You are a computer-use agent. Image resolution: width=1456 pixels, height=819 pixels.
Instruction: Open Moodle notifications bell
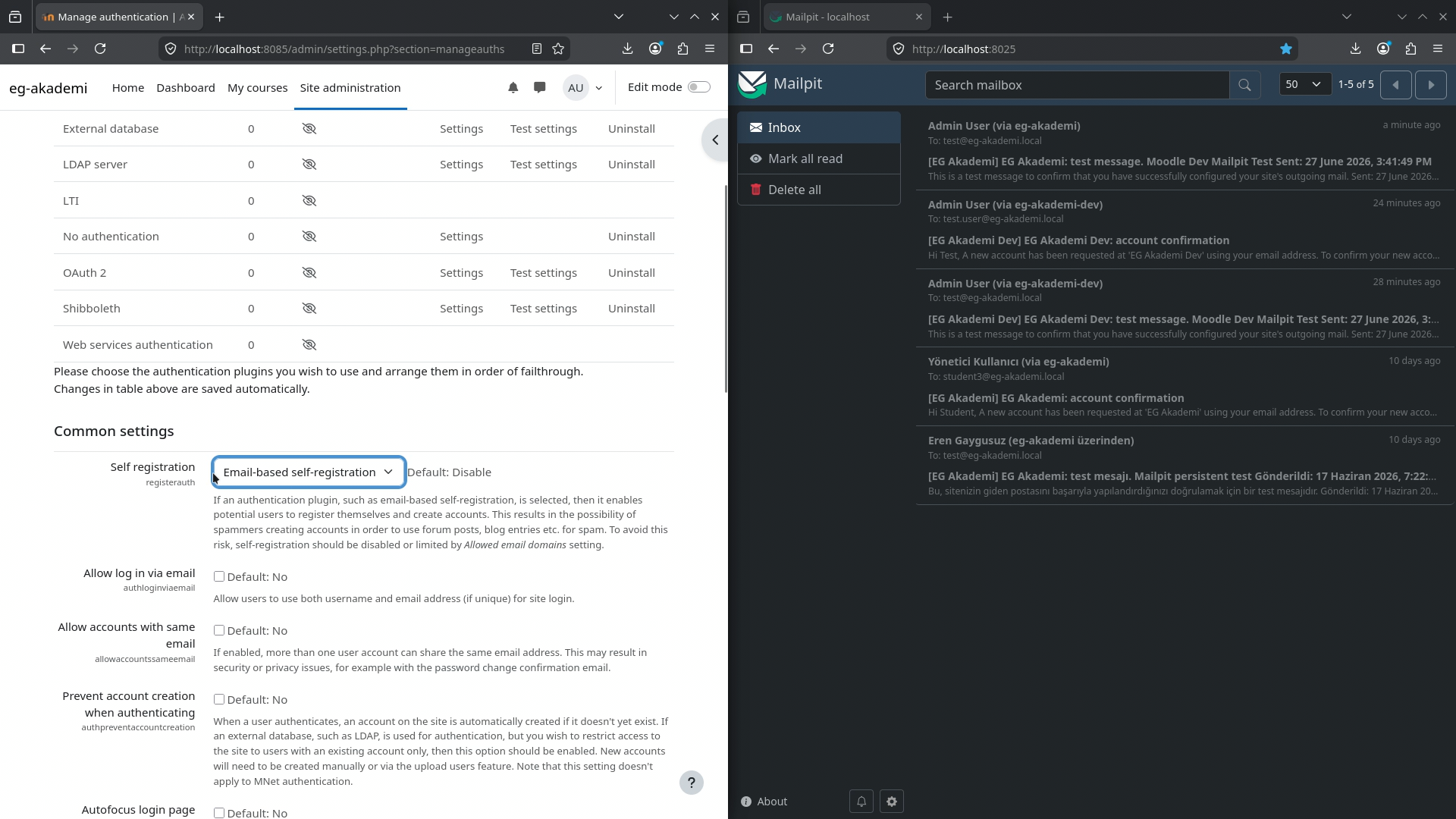513,88
